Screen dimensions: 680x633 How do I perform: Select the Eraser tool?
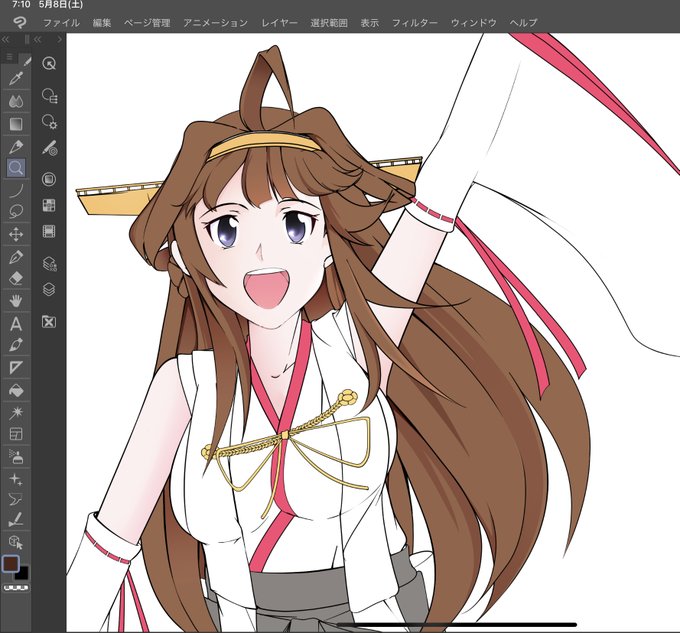16,278
